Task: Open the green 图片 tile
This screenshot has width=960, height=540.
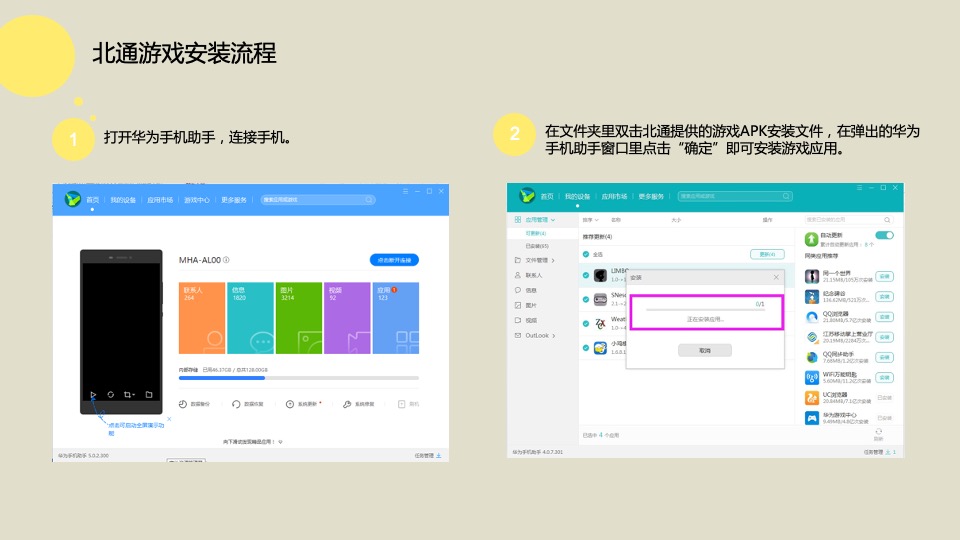Action: pyautogui.click(x=299, y=318)
